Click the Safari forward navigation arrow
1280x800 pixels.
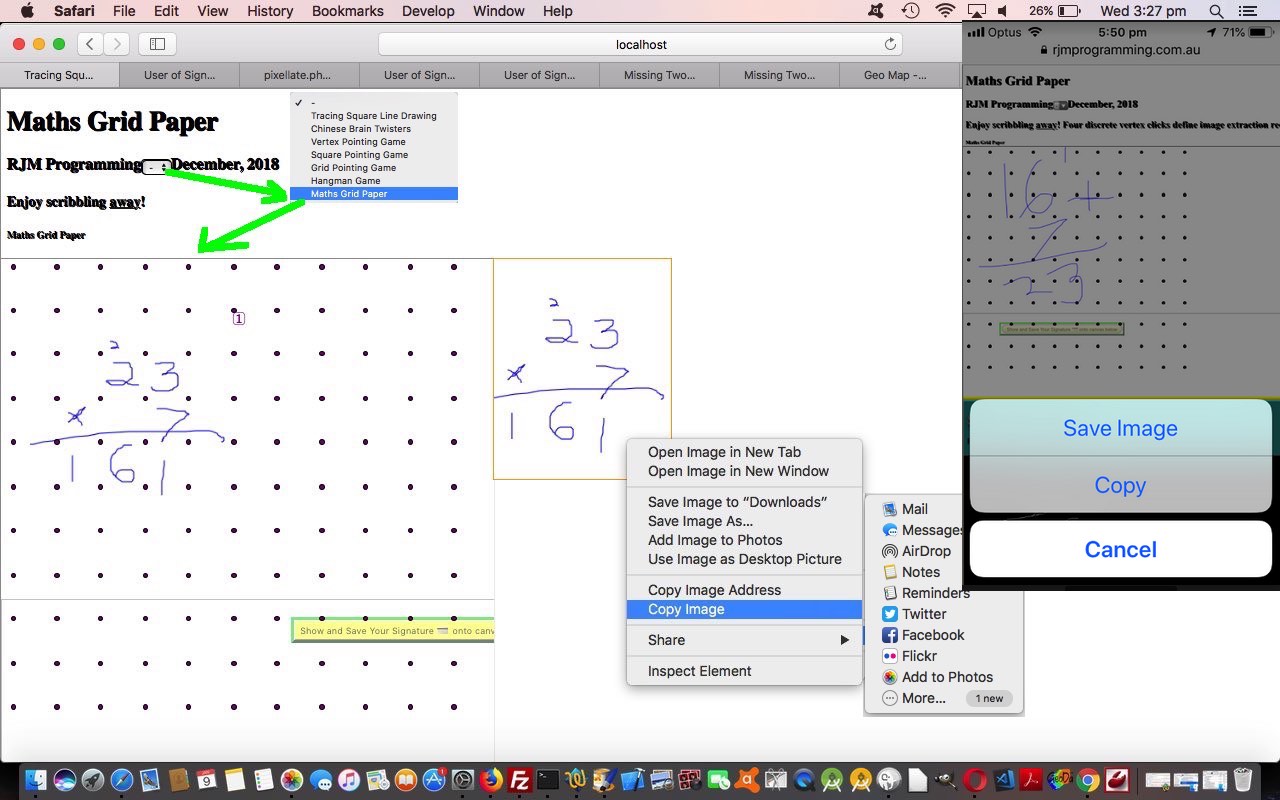point(117,44)
